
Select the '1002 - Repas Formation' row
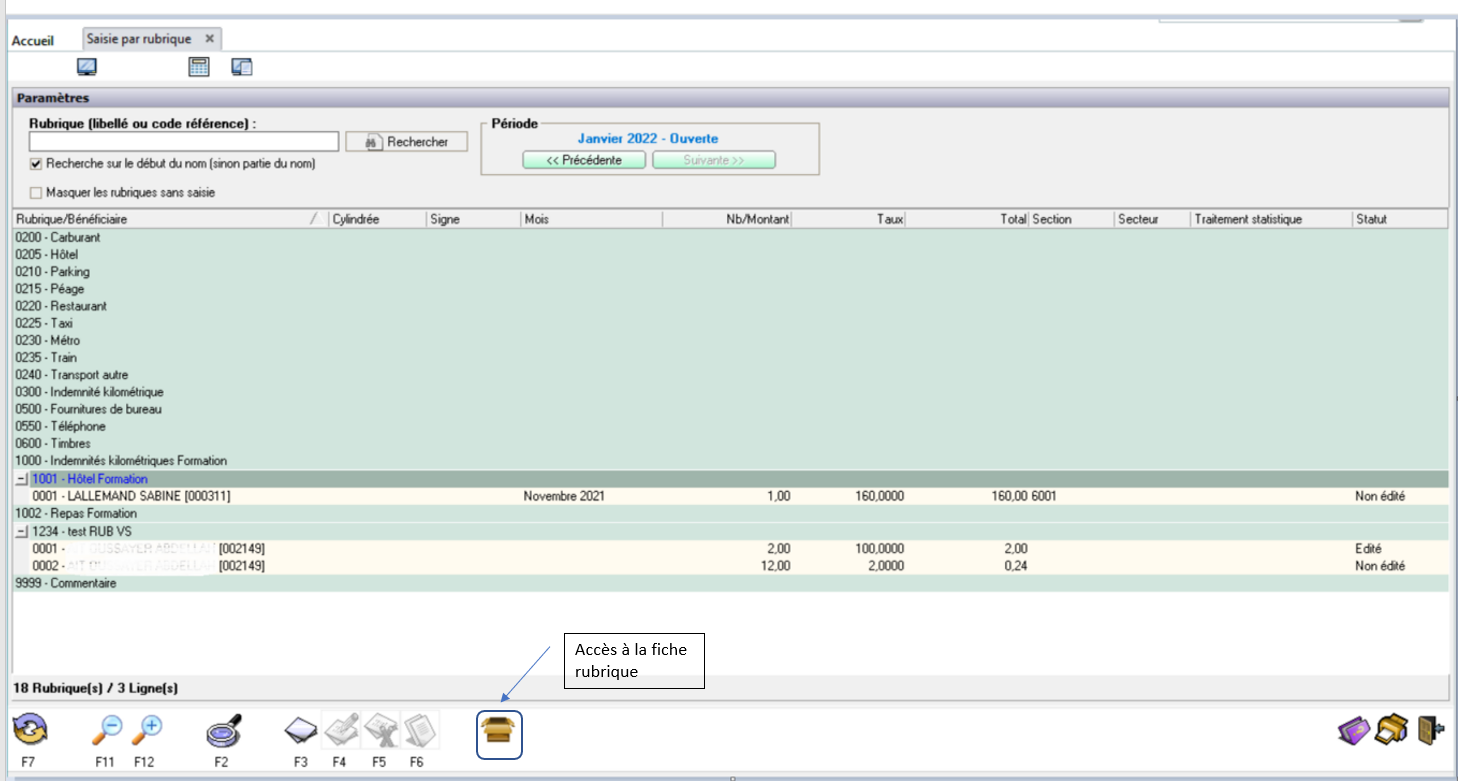click(x=731, y=513)
